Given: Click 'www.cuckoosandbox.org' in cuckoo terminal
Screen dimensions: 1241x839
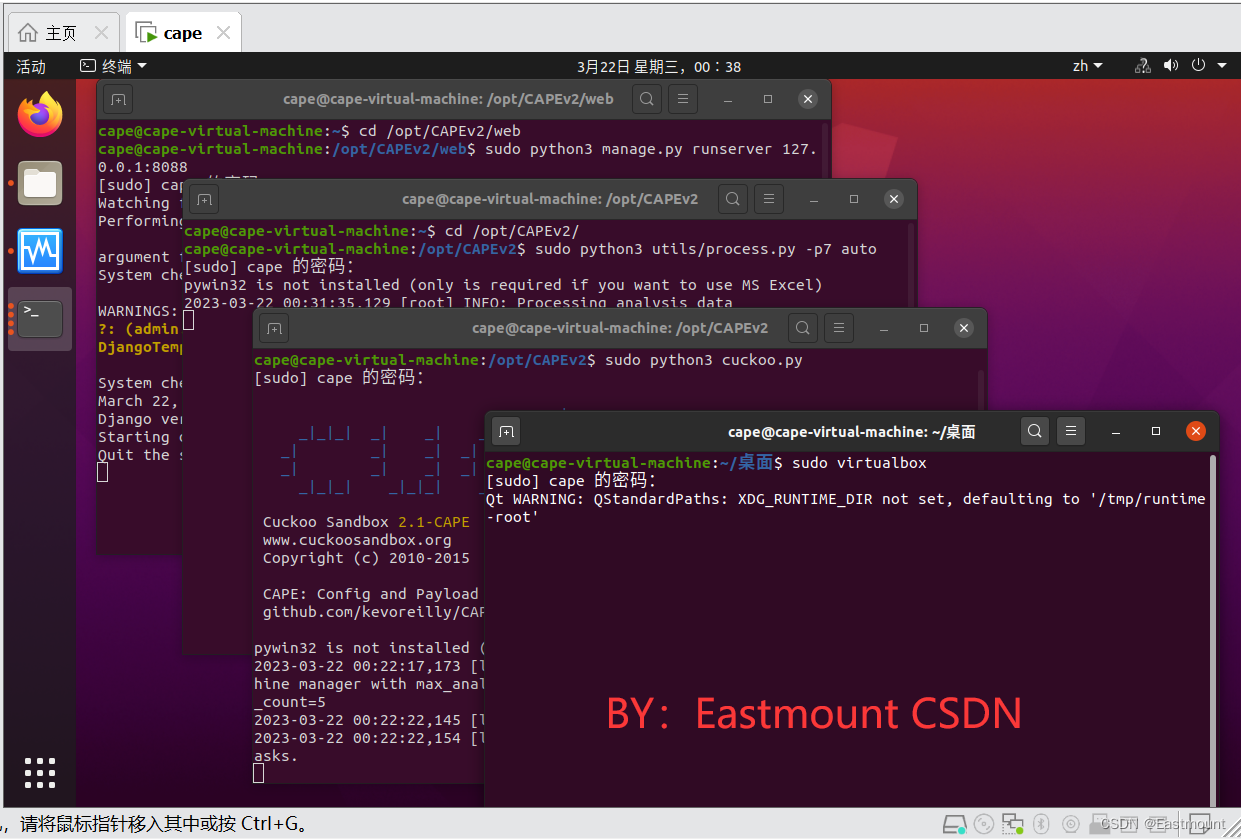Looking at the screenshot, I should click(x=357, y=540).
